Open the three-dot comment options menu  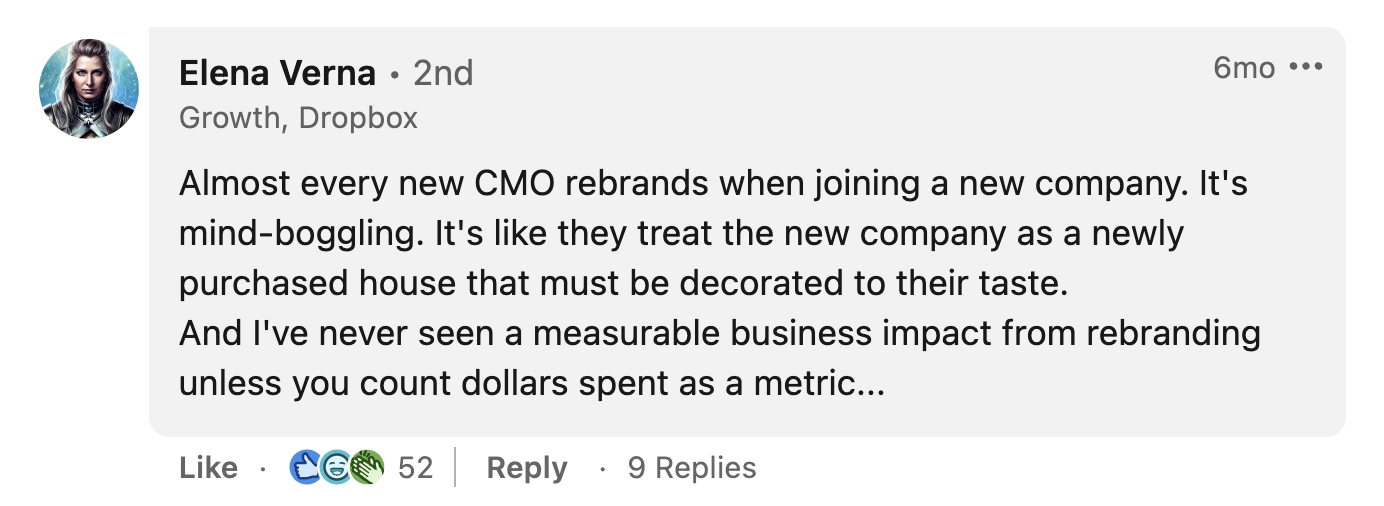click(1306, 68)
